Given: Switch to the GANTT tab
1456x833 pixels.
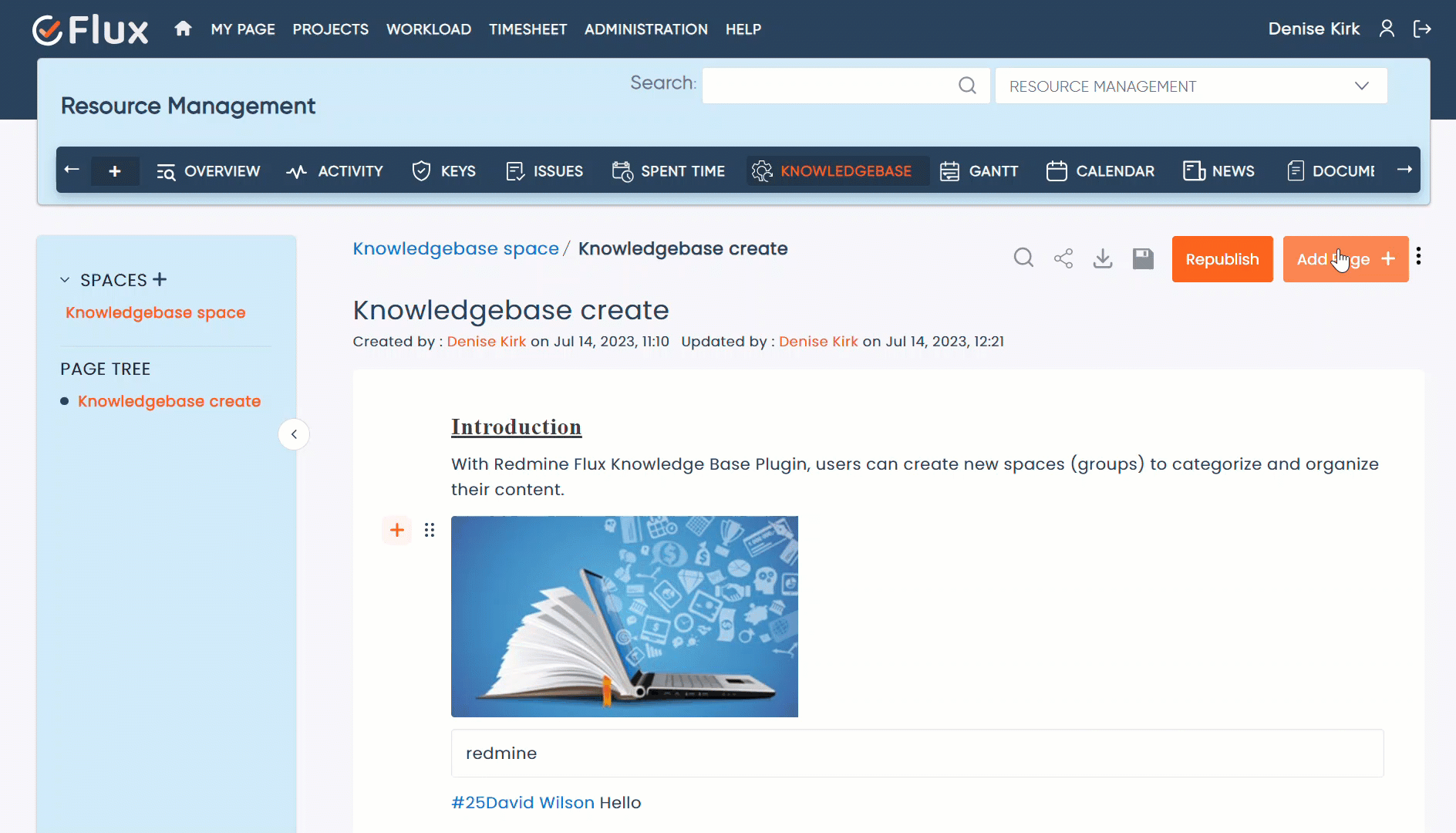Looking at the screenshot, I should tap(979, 171).
